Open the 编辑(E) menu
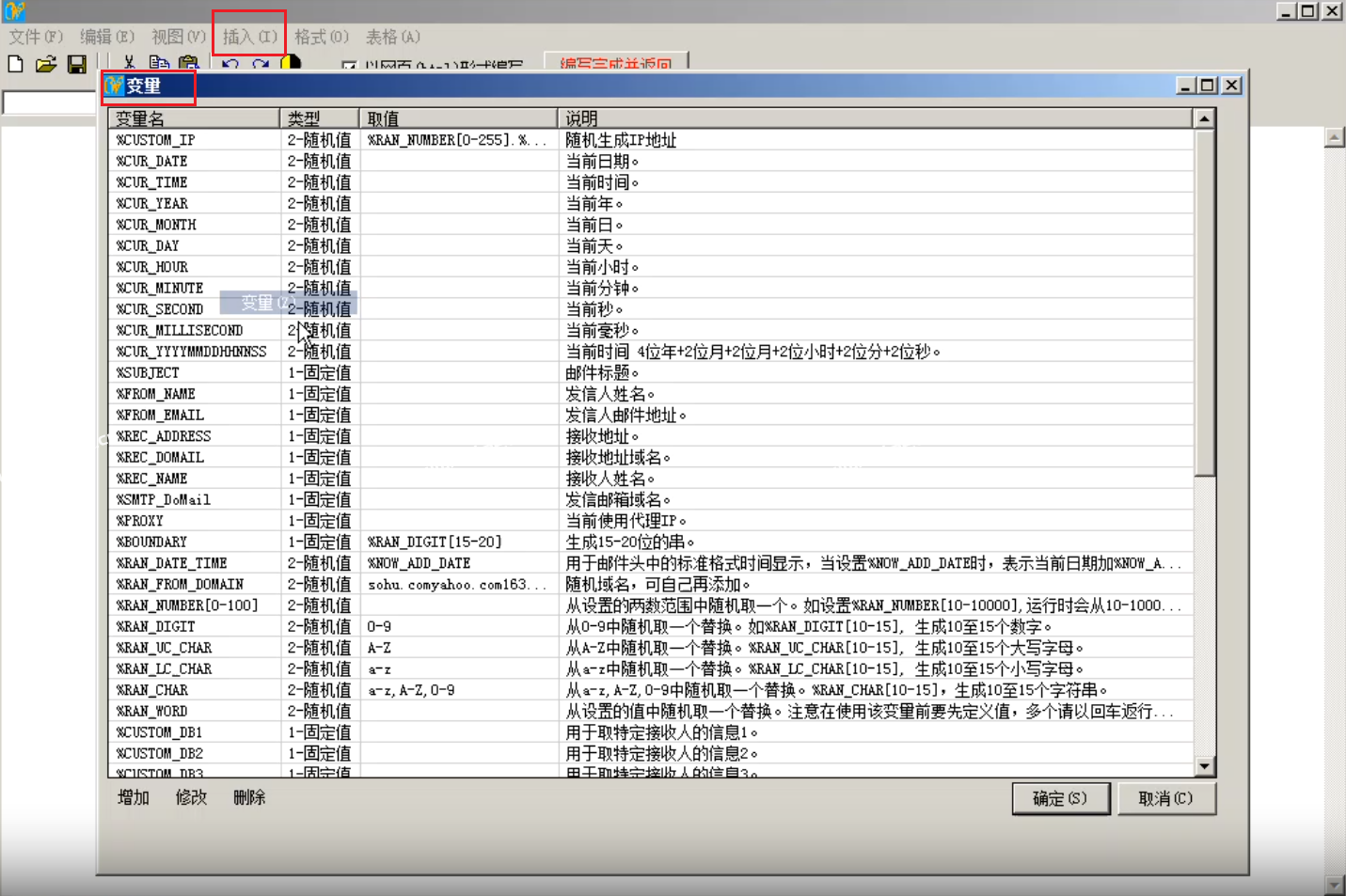The height and width of the screenshot is (896, 1346). 107,37
